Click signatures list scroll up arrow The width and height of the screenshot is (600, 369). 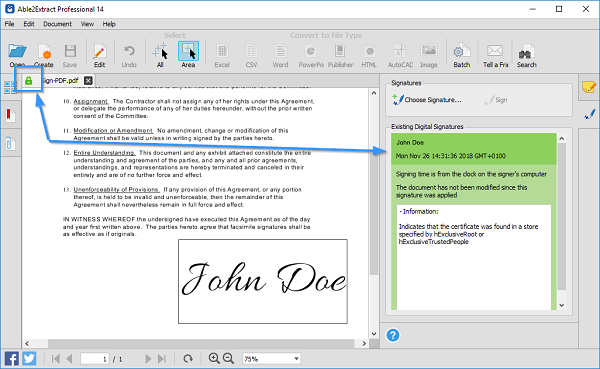pos(561,138)
